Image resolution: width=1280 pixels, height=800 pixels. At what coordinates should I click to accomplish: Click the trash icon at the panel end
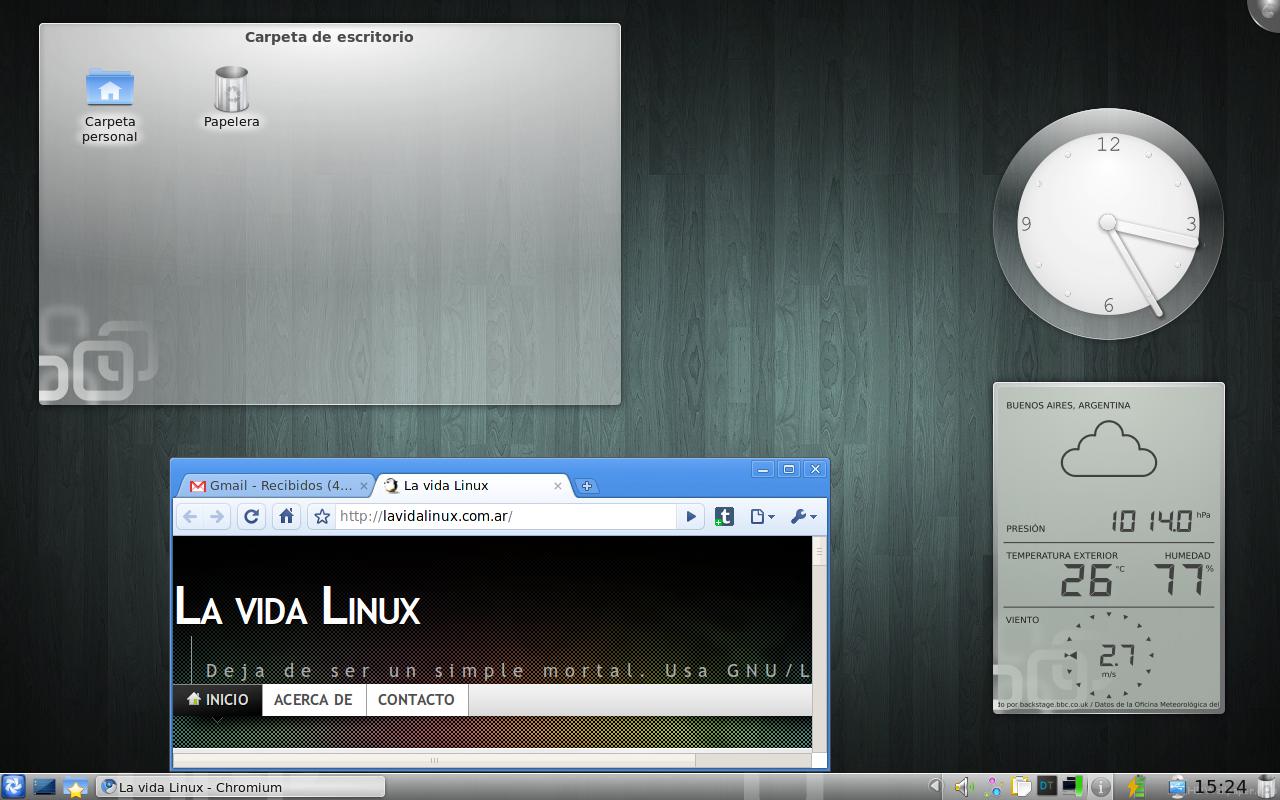[1268, 787]
